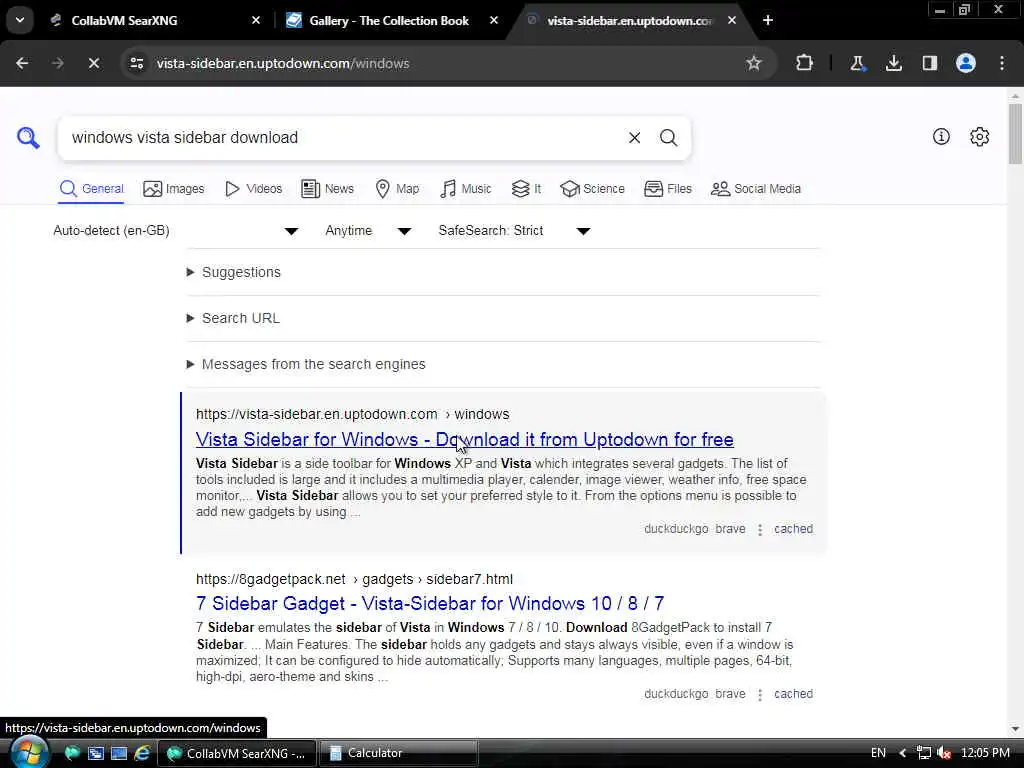Submit search with the magnifier button
The width and height of the screenshot is (1024, 768).
[668, 138]
